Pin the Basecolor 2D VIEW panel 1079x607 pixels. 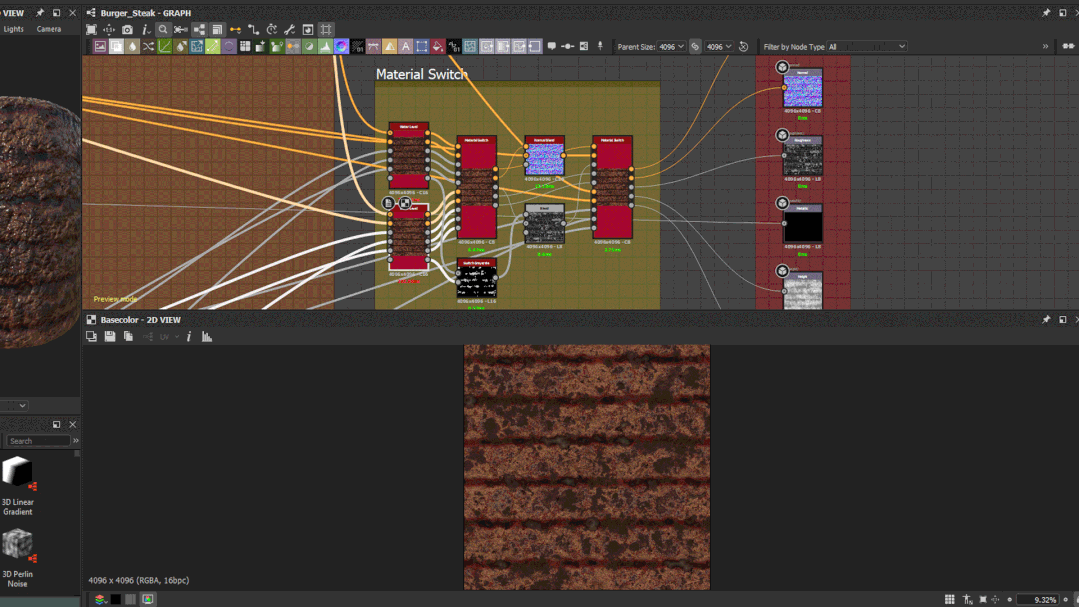coord(1046,319)
